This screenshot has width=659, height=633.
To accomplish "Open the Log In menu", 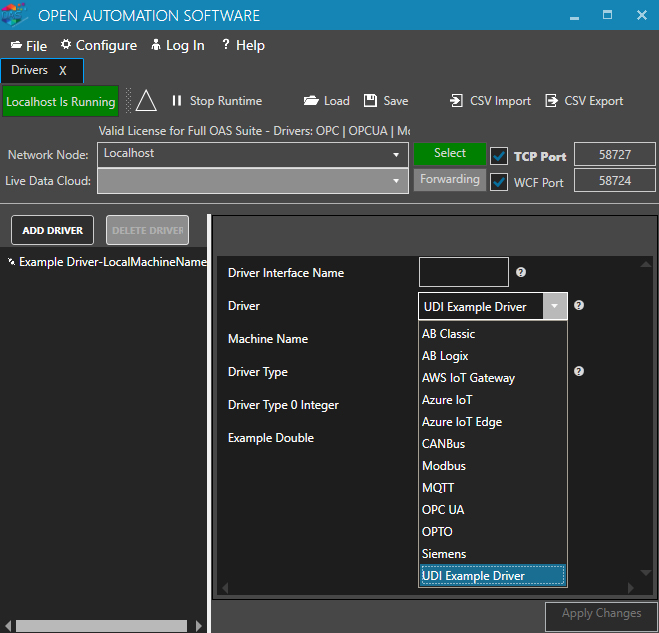I will [178, 45].
